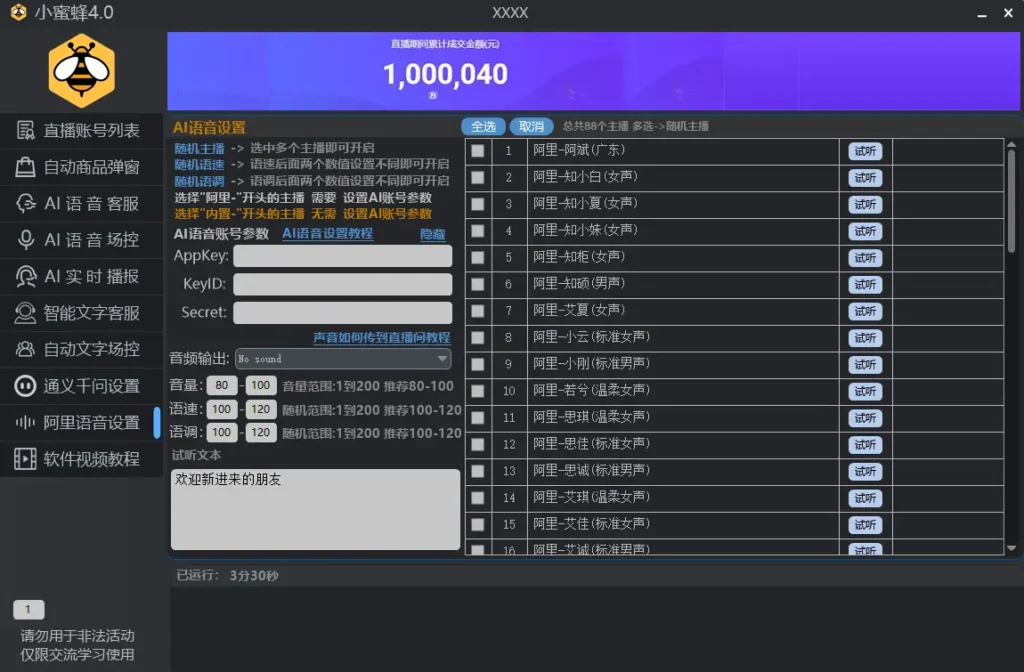Click 试听 for 阿里-阿斌(广东)
Screen dimensions: 1024x672
coord(865,151)
